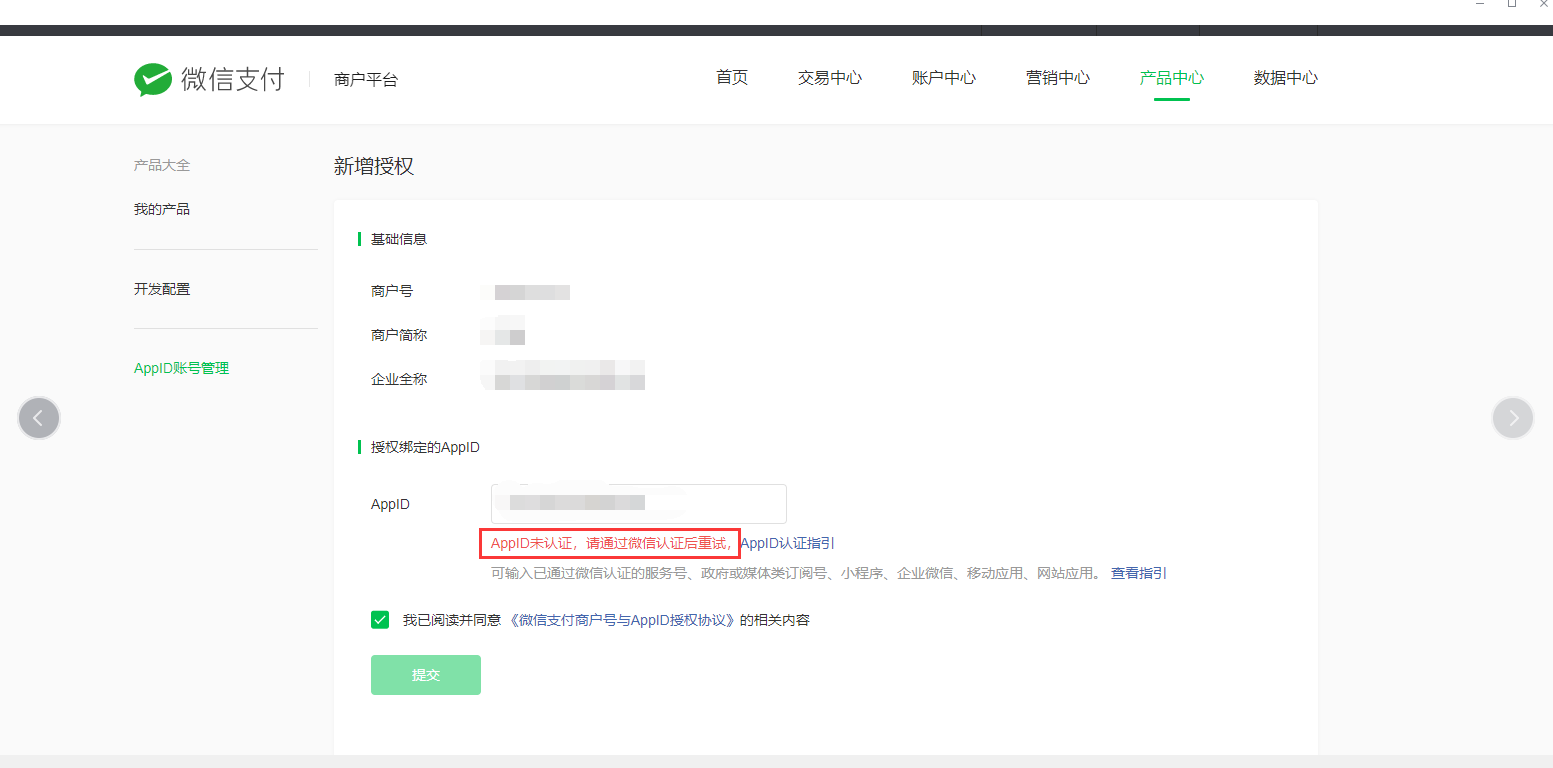Viewport: 1553px width, 768px height.
Task: Click the 商户平台 text
Action: coord(366,80)
